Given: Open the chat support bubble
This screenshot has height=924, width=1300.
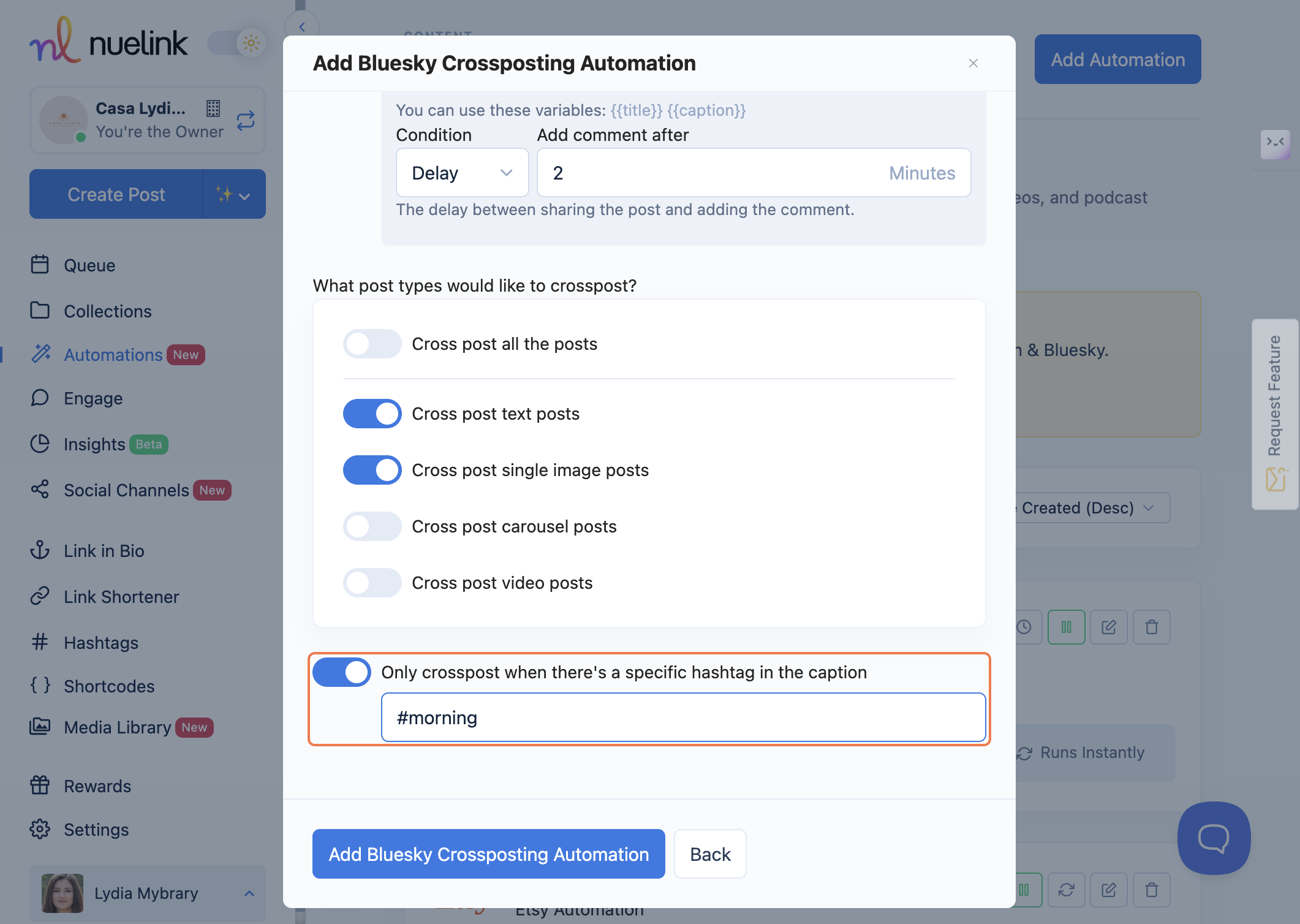Looking at the screenshot, I should [1214, 838].
